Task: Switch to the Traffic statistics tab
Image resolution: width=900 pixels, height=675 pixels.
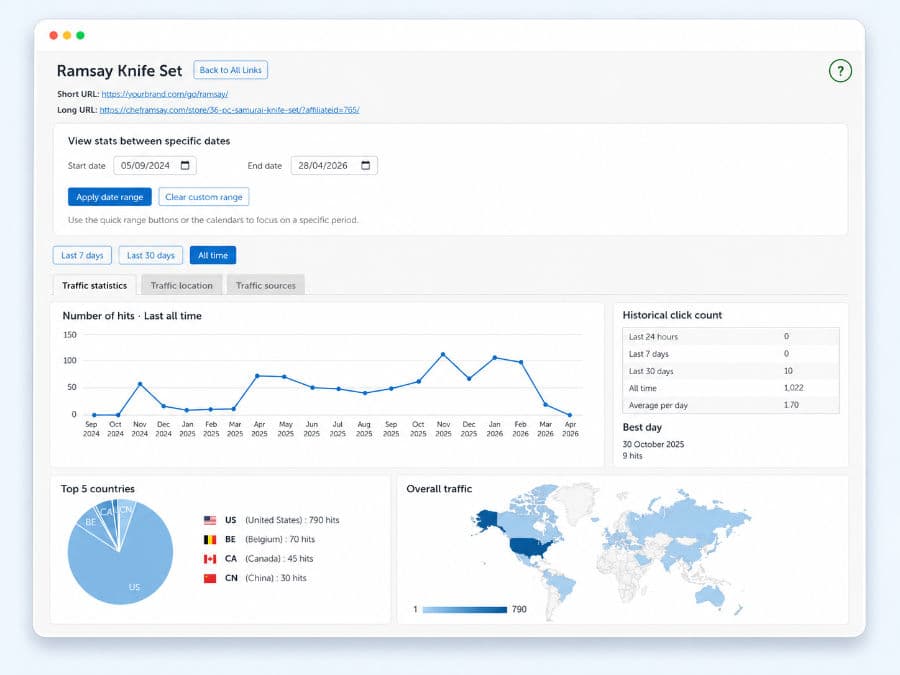Action: [x=95, y=285]
